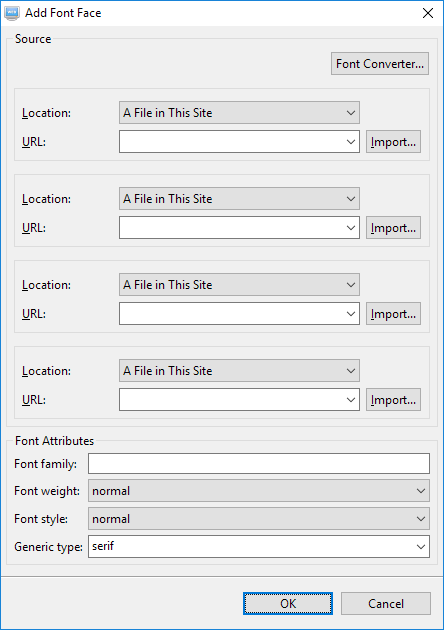
Task: Expand the second Location dropdown
Action: pos(239,198)
